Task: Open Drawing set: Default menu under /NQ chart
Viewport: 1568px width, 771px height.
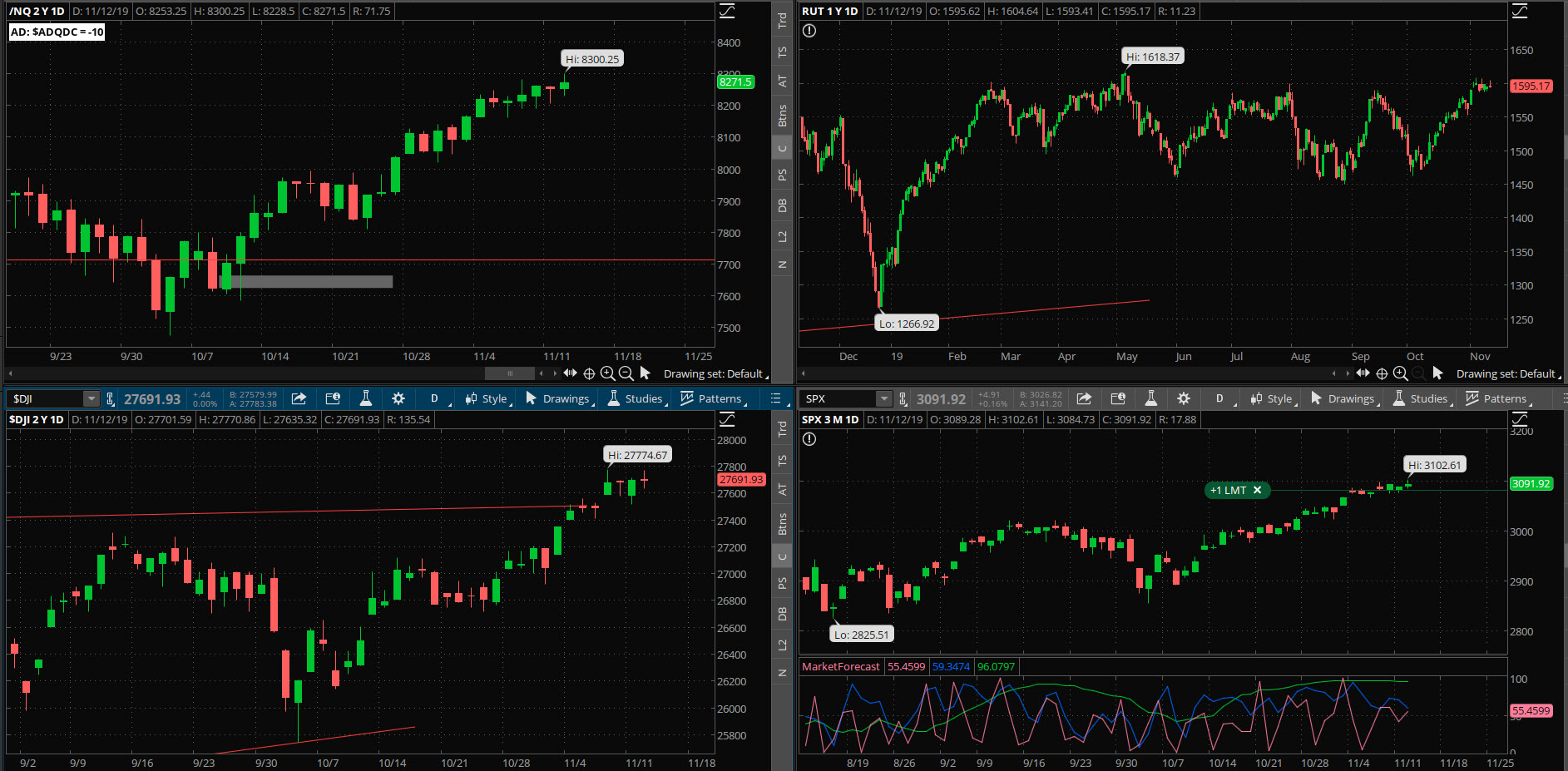Action: [715, 373]
